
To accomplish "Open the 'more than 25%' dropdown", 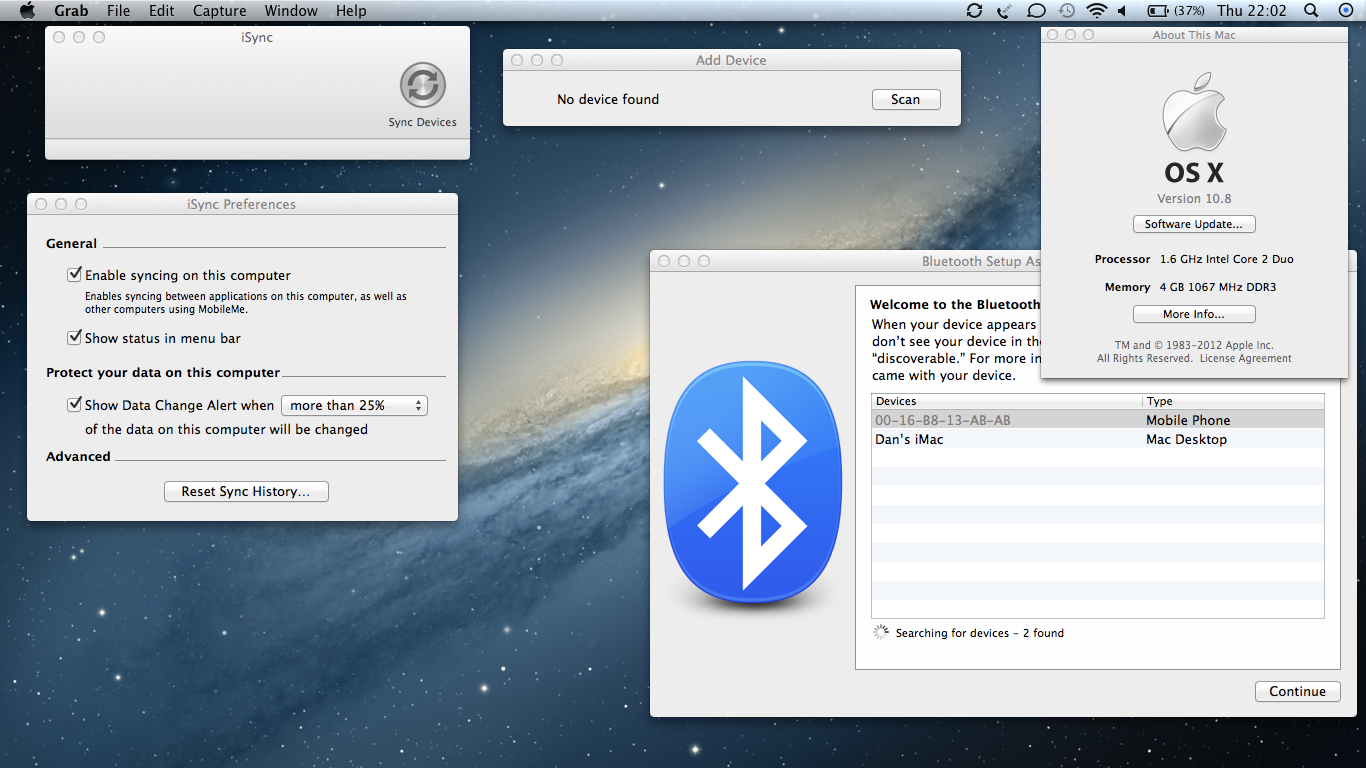I will coord(355,405).
